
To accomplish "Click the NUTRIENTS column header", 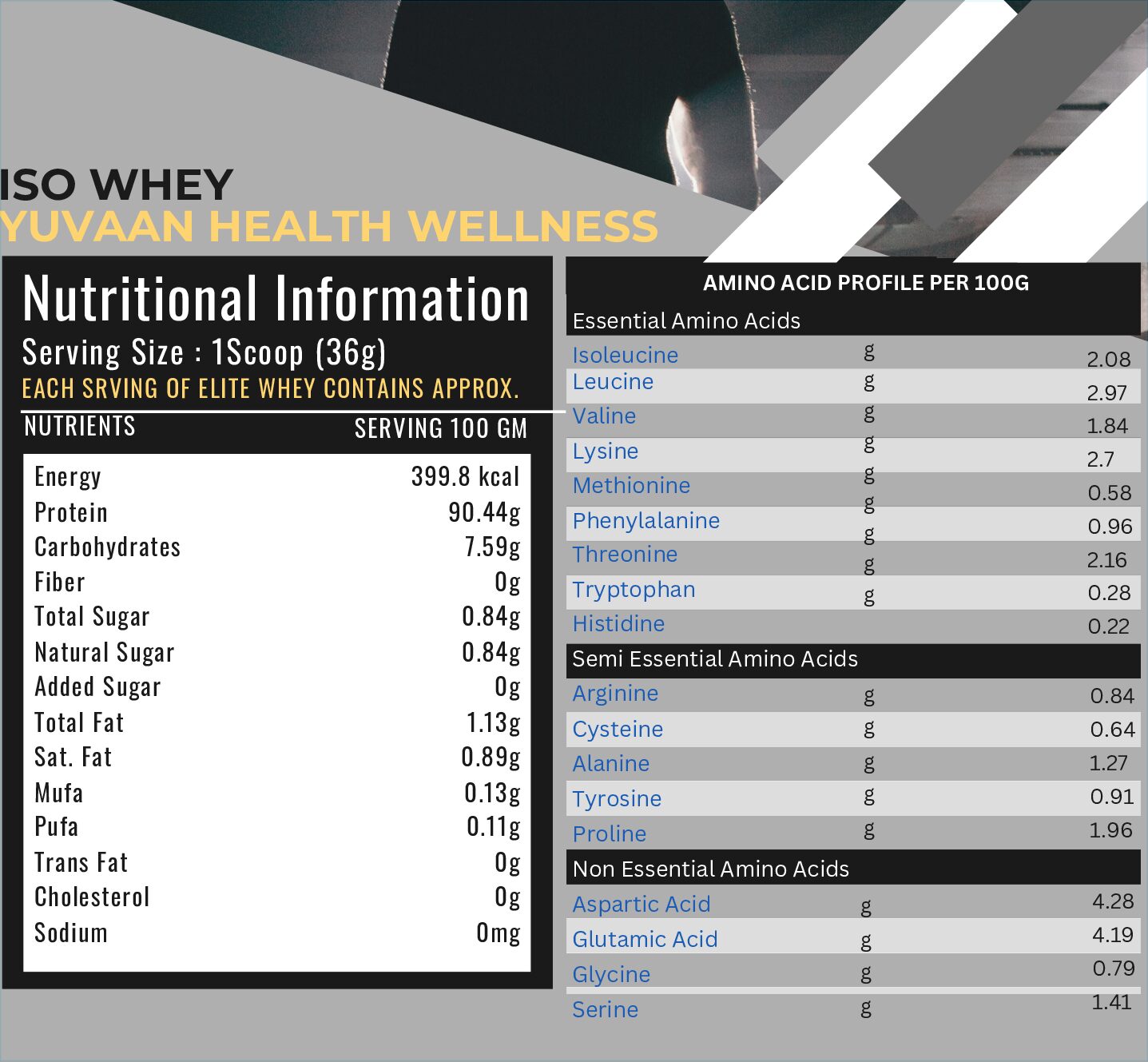I will click(80, 426).
